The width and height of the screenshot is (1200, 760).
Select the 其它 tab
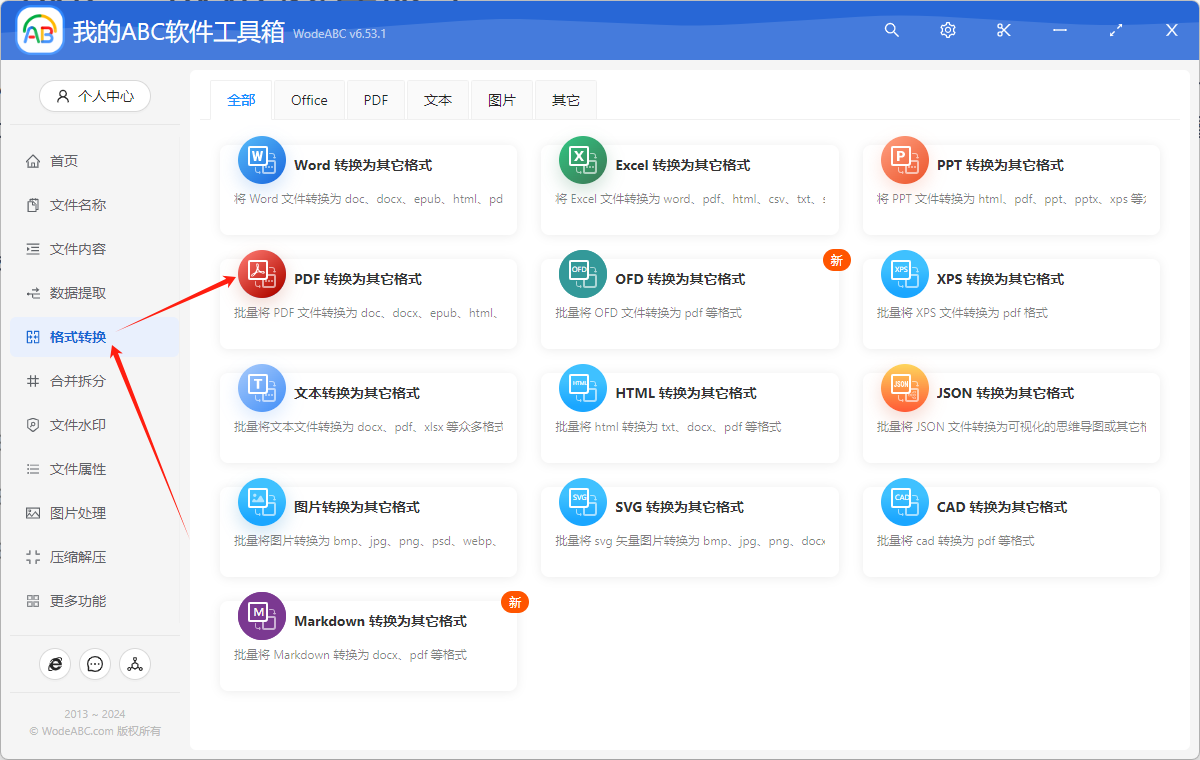(x=565, y=99)
